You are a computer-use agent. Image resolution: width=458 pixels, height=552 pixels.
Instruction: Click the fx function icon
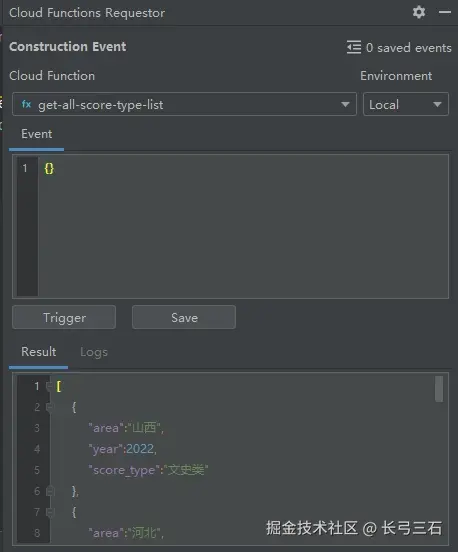click(26, 104)
